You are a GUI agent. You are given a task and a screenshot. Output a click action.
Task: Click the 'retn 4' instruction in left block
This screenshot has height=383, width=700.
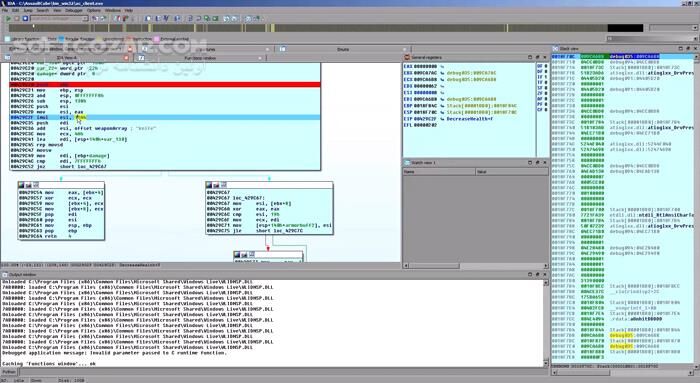(x=45, y=236)
